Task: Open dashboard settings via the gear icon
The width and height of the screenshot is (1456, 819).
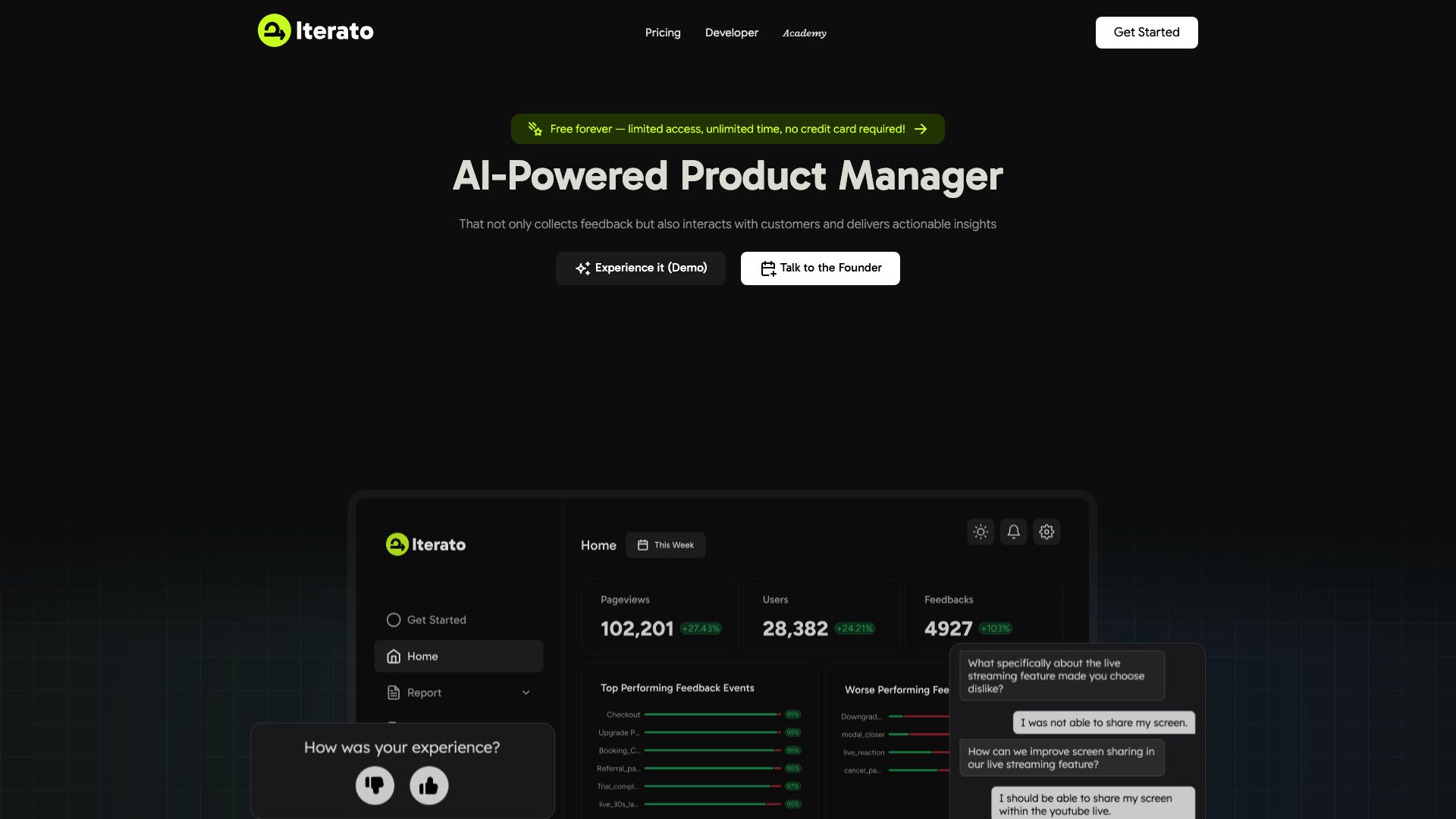Action: click(x=1046, y=532)
